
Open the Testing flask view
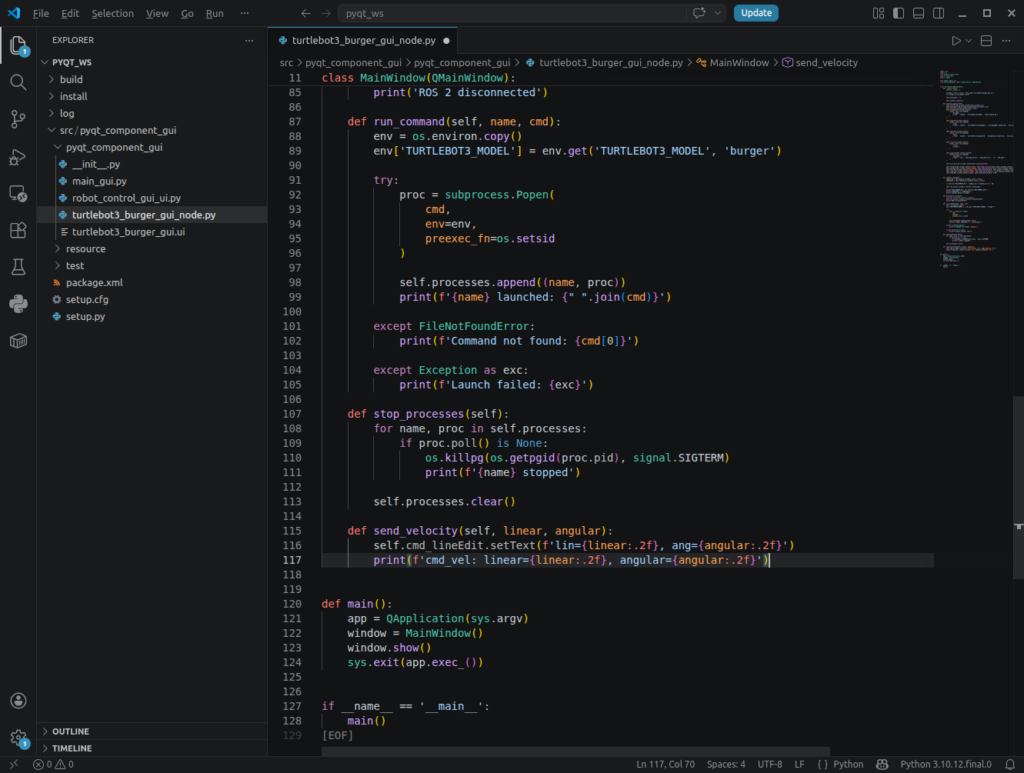pos(18,266)
